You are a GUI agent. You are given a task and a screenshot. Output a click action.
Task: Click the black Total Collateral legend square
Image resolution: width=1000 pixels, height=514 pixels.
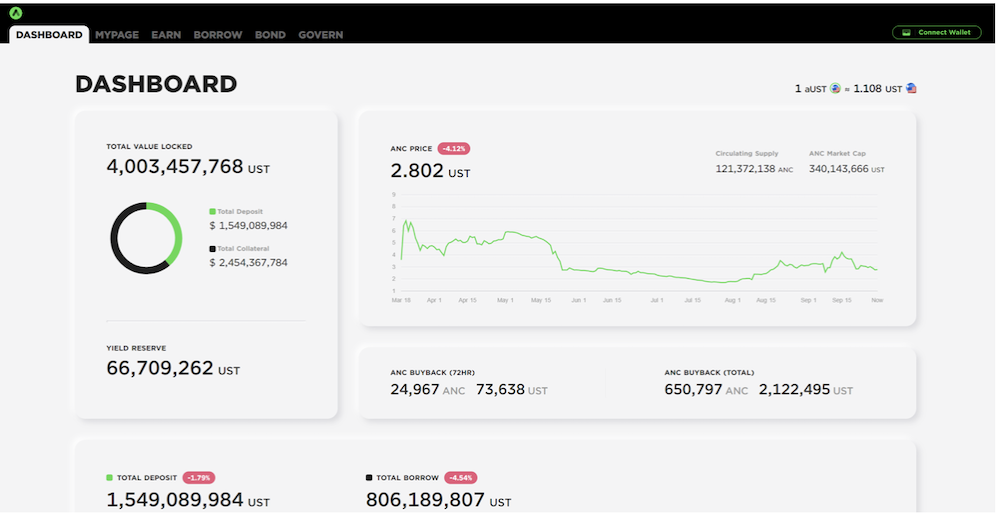(212, 249)
